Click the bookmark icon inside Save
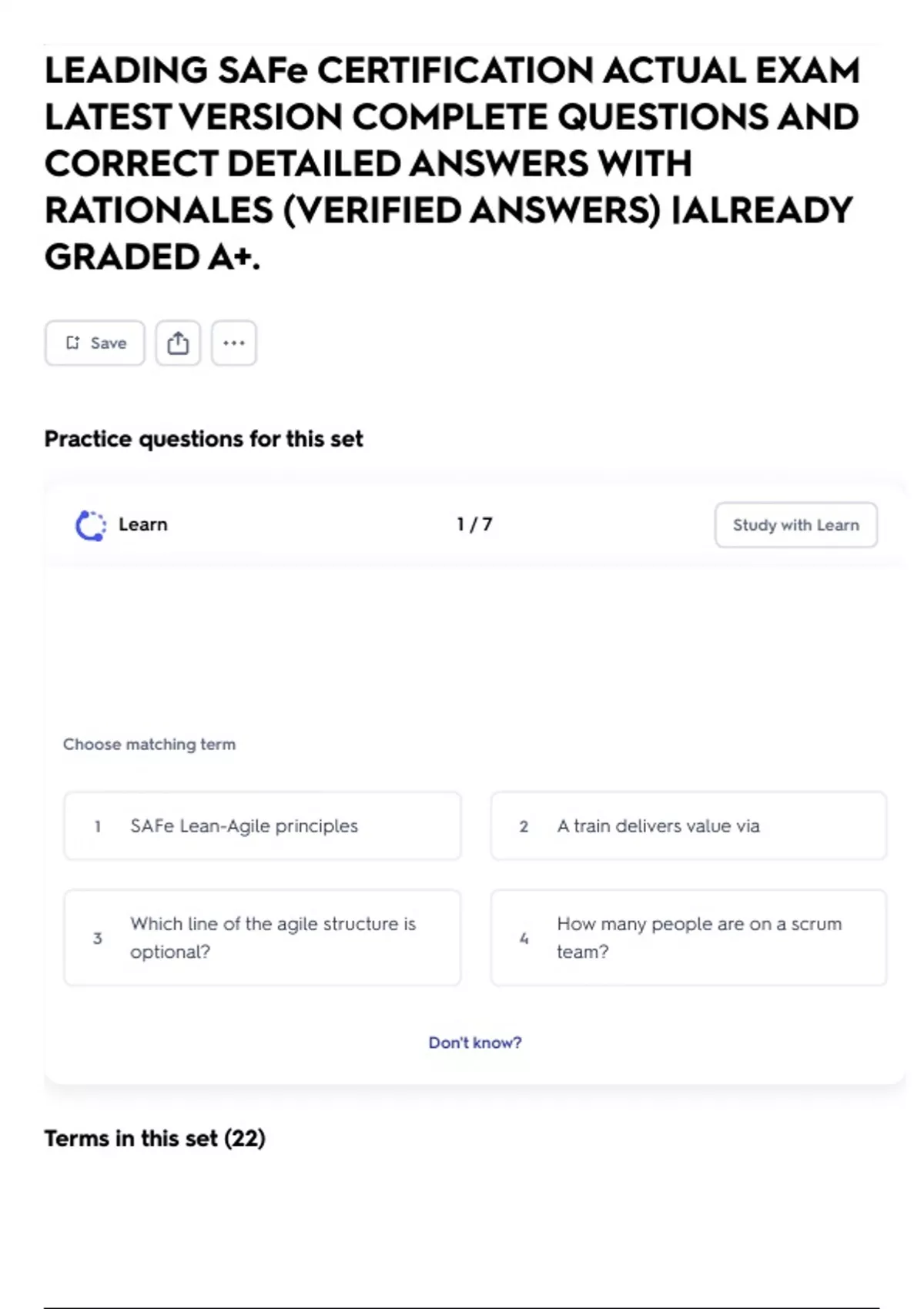 click(72, 343)
